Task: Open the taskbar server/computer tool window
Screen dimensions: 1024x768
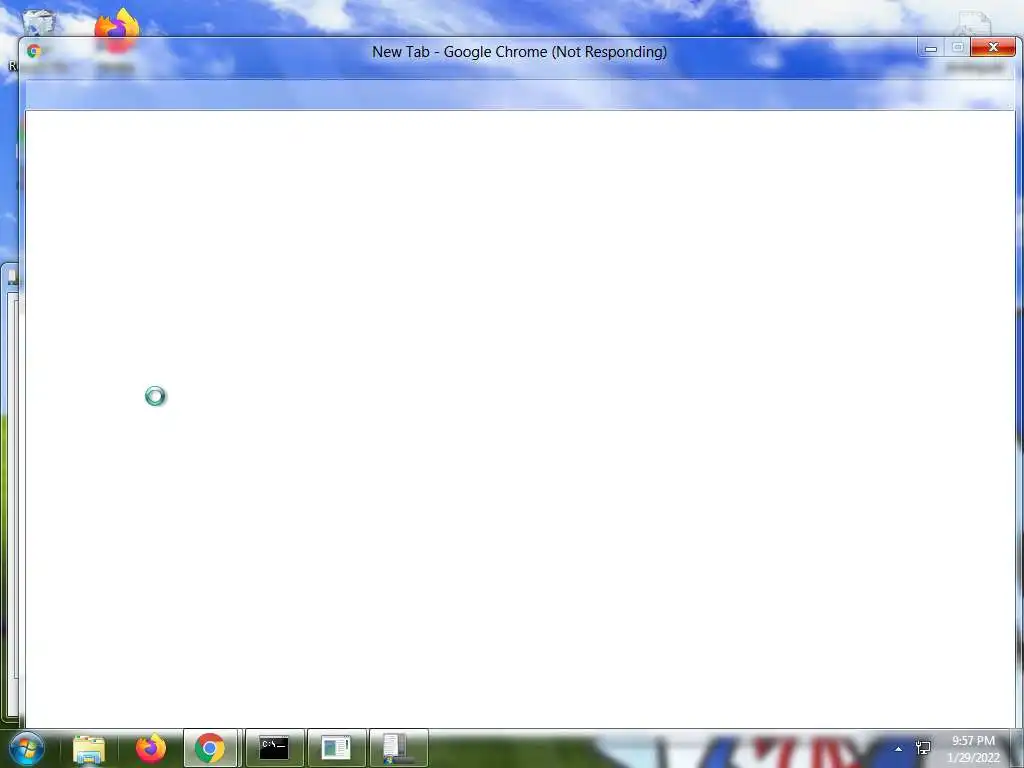Action: [398, 748]
